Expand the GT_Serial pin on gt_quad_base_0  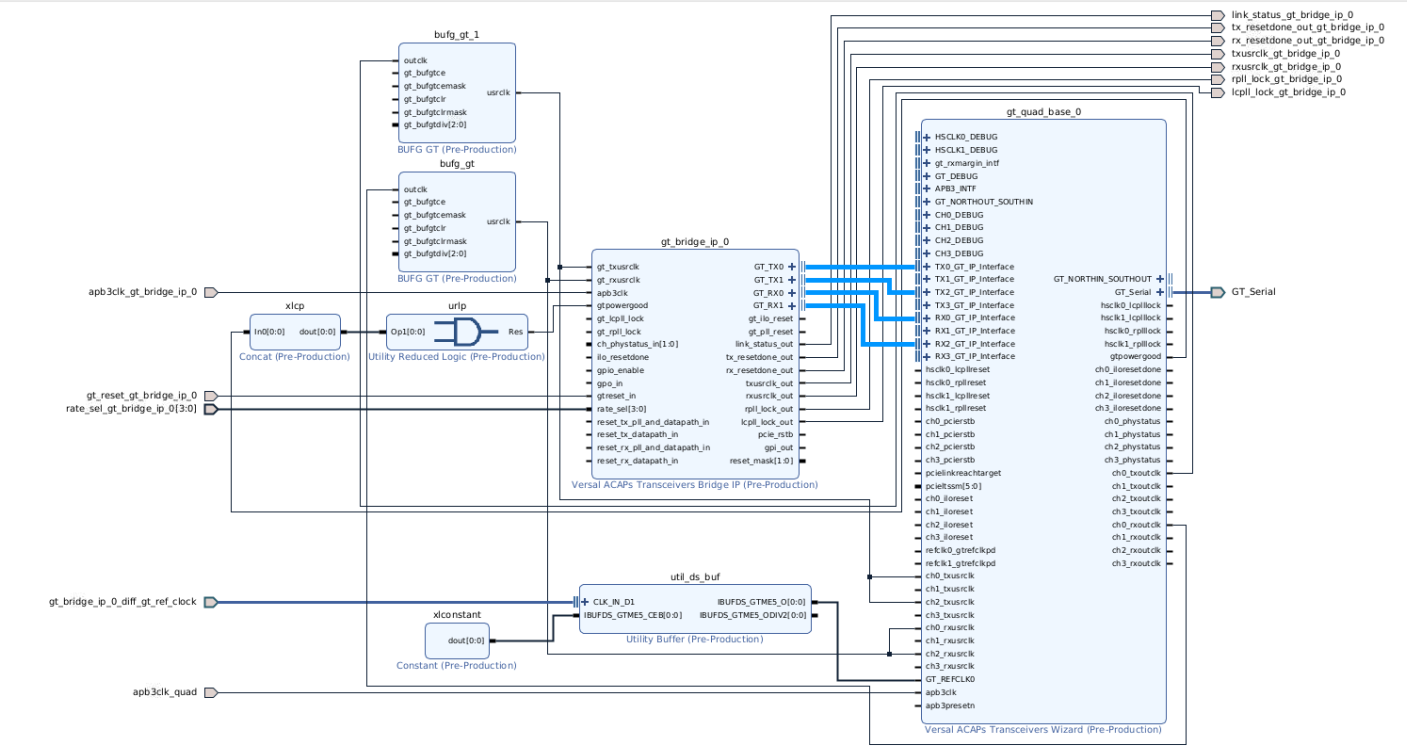tap(1160, 290)
